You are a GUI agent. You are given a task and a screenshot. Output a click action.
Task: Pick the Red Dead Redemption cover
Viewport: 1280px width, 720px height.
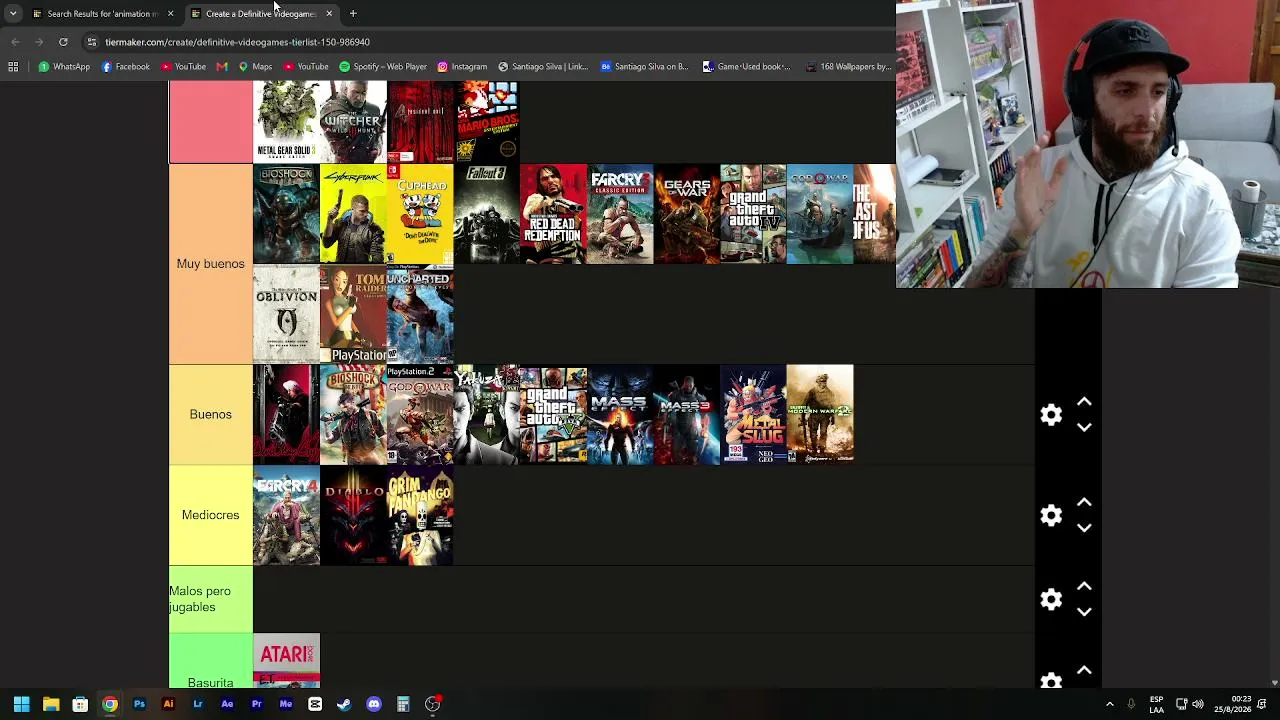553,214
